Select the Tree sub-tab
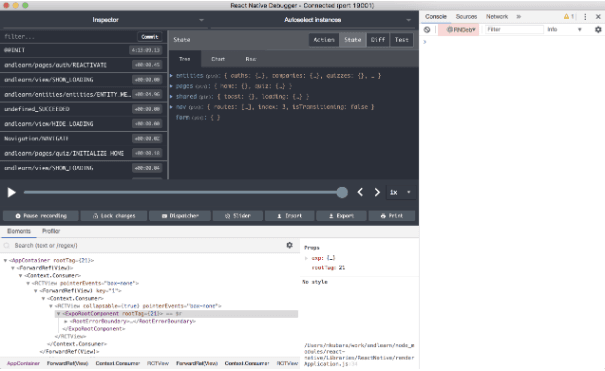The height and width of the screenshot is (371, 605). [185, 59]
